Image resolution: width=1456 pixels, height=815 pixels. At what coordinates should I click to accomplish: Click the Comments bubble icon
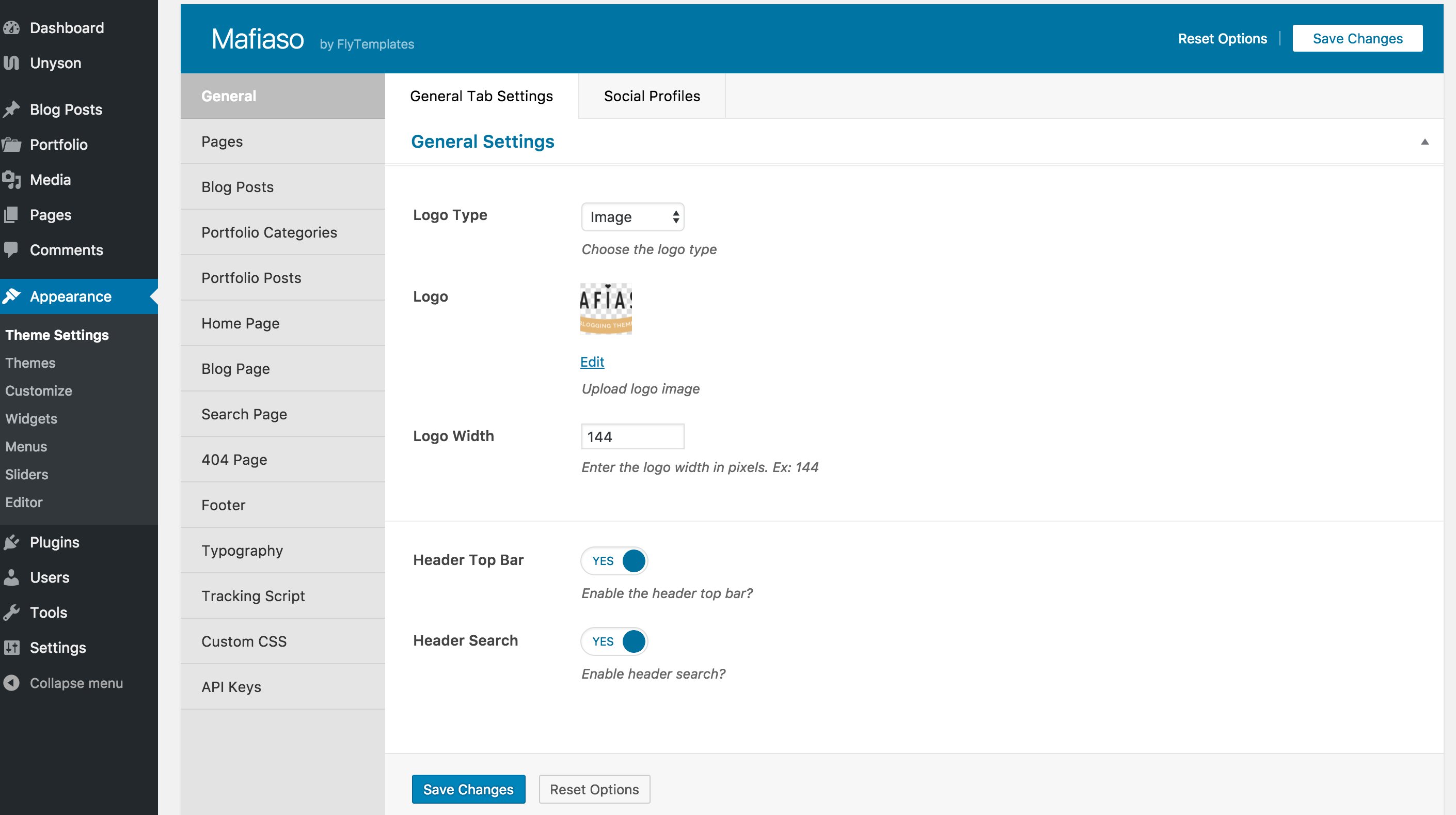(x=11, y=249)
